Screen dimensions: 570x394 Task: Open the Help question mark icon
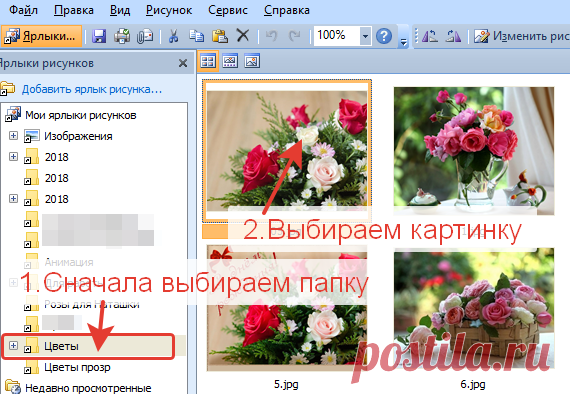click(x=384, y=36)
